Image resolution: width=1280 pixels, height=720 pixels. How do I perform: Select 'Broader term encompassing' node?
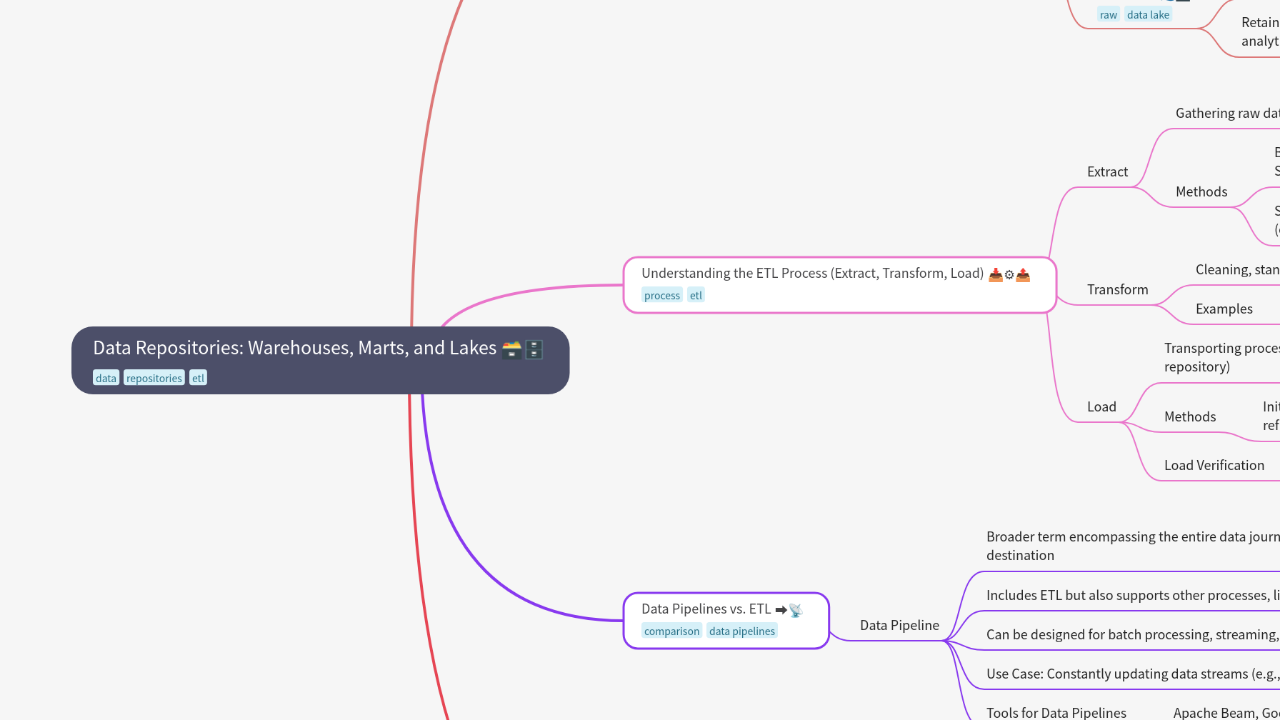tap(1132, 546)
